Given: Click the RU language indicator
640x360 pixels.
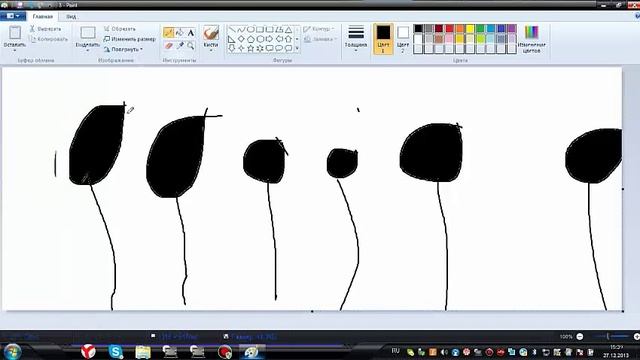Looking at the screenshot, I should point(395,351).
